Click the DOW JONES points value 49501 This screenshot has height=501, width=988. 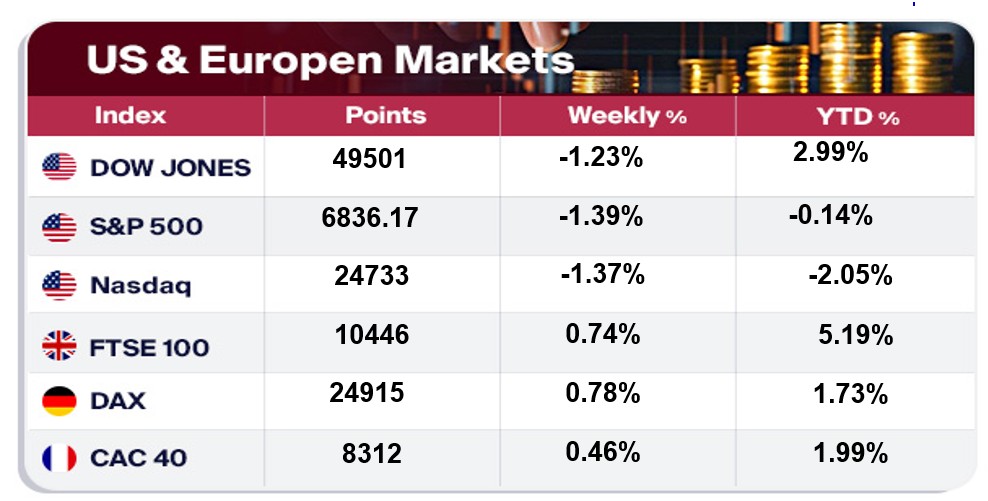(369, 157)
